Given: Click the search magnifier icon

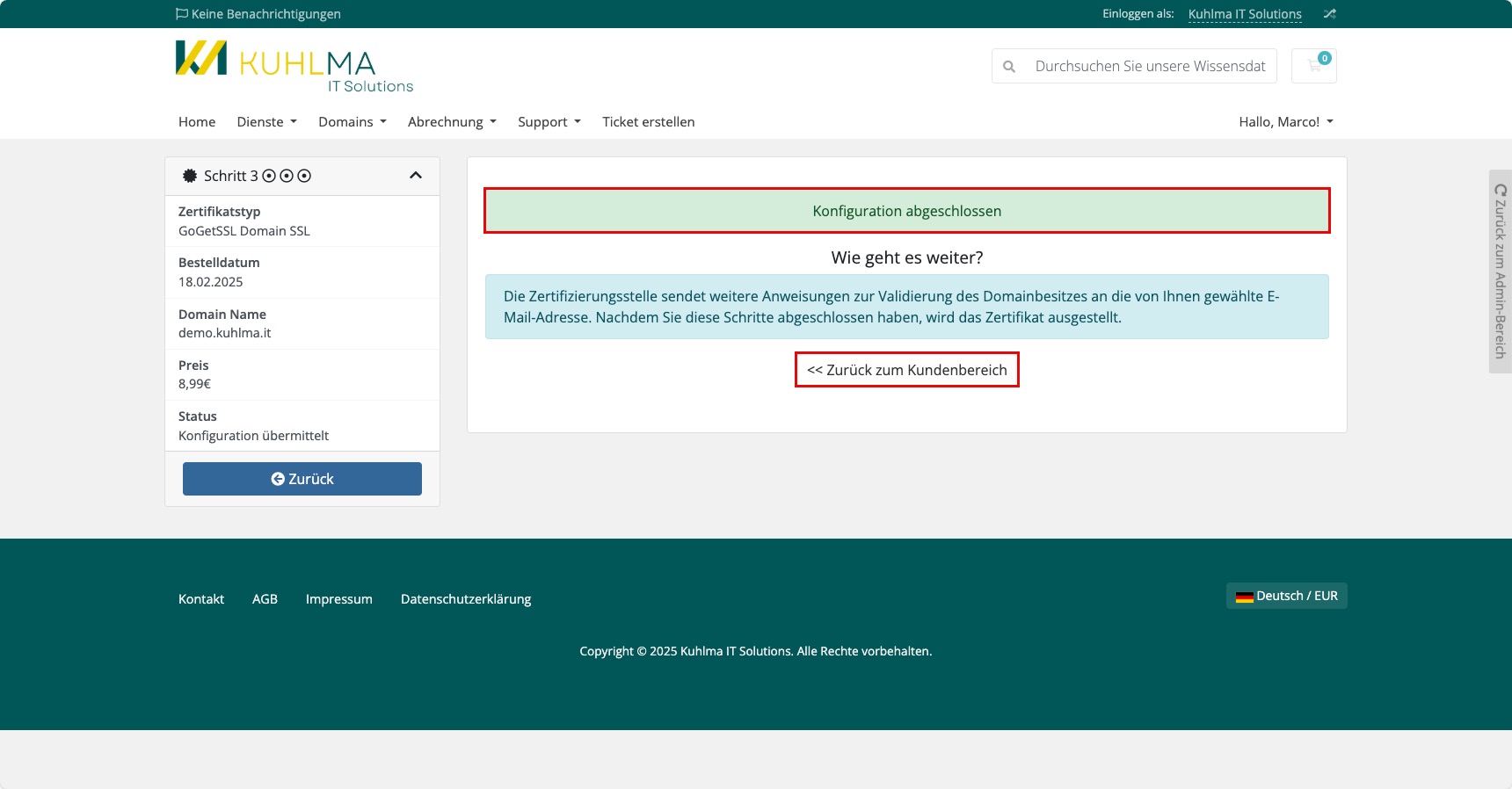Looking at the screenshot, I should tap(1009, 67).
